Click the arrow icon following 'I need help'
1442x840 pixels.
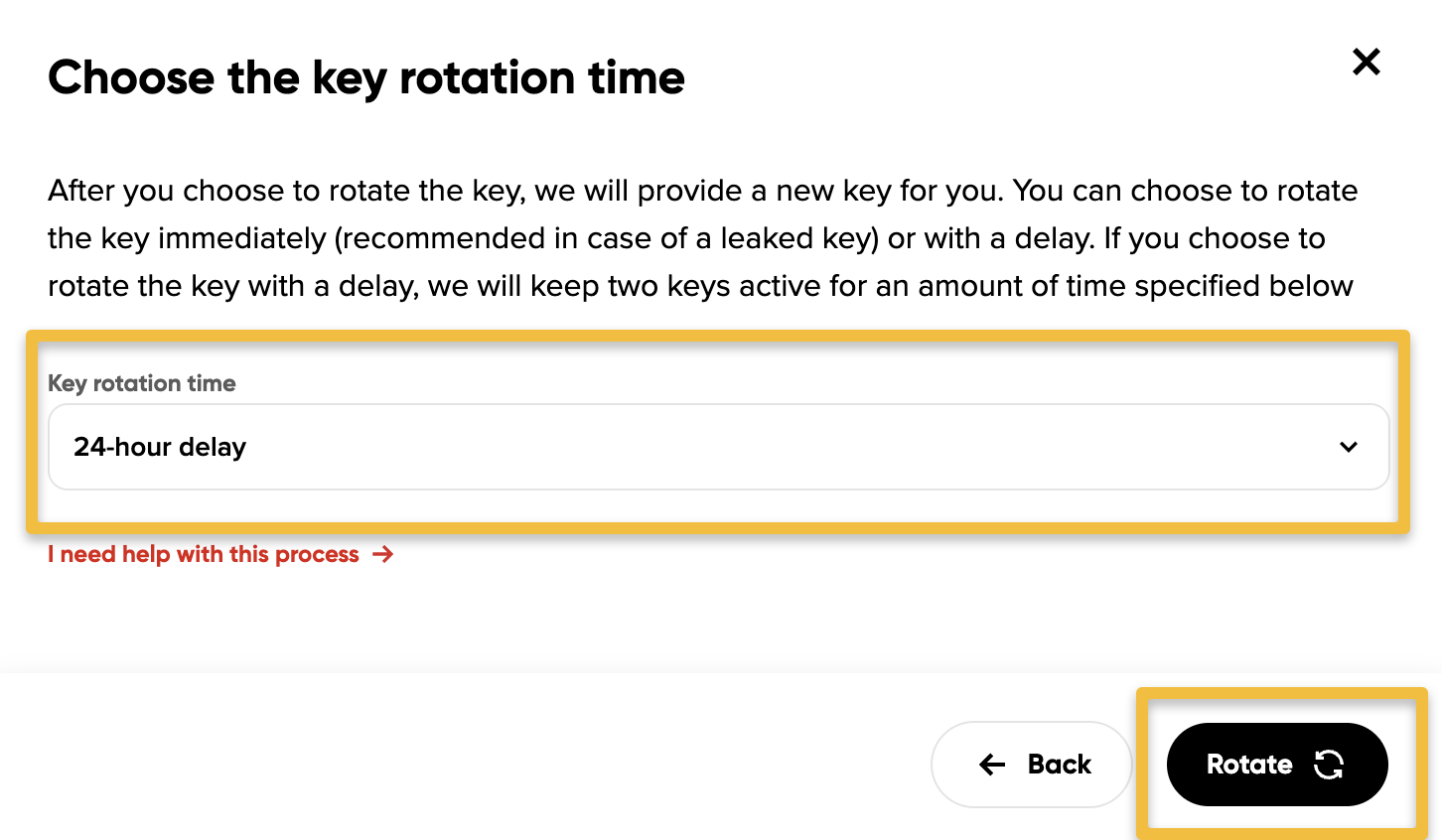[383, 555]
